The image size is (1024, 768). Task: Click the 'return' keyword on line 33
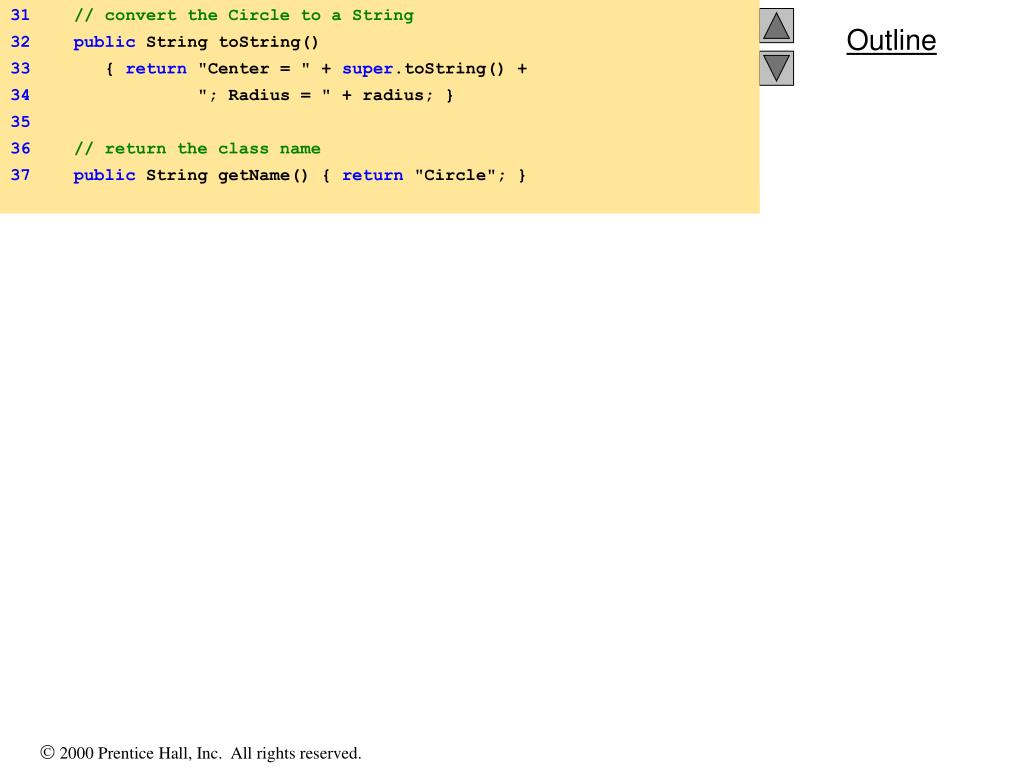click(x=156, y=69)
